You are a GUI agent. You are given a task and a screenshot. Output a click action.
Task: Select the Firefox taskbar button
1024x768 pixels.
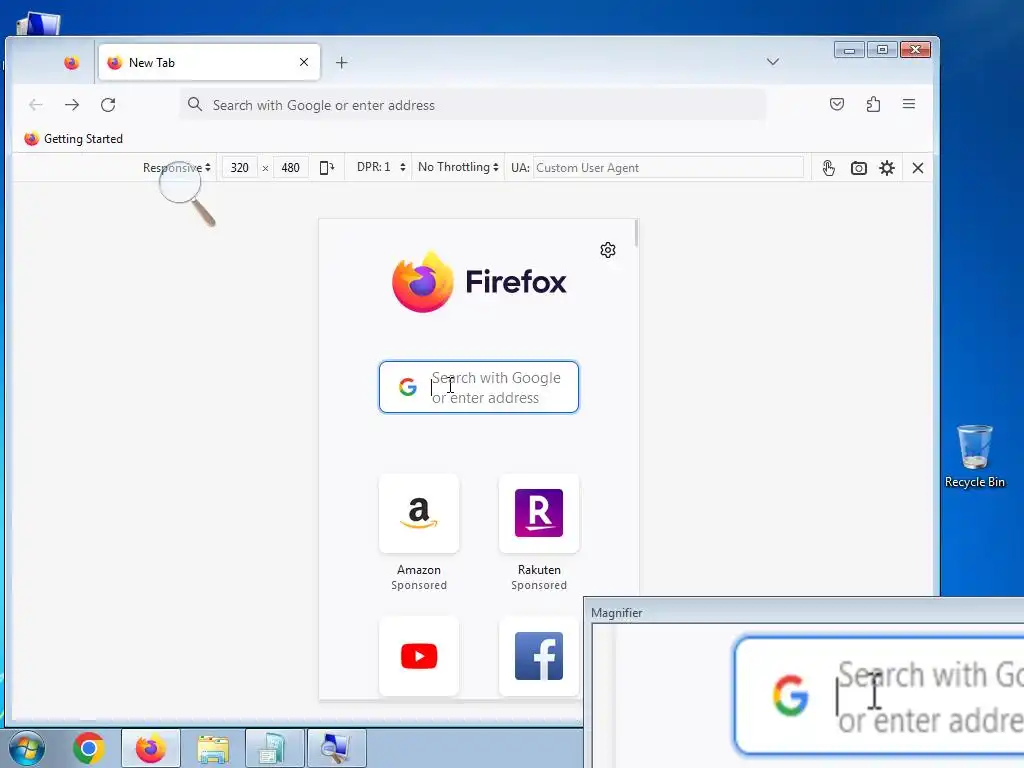coord(151,748)
